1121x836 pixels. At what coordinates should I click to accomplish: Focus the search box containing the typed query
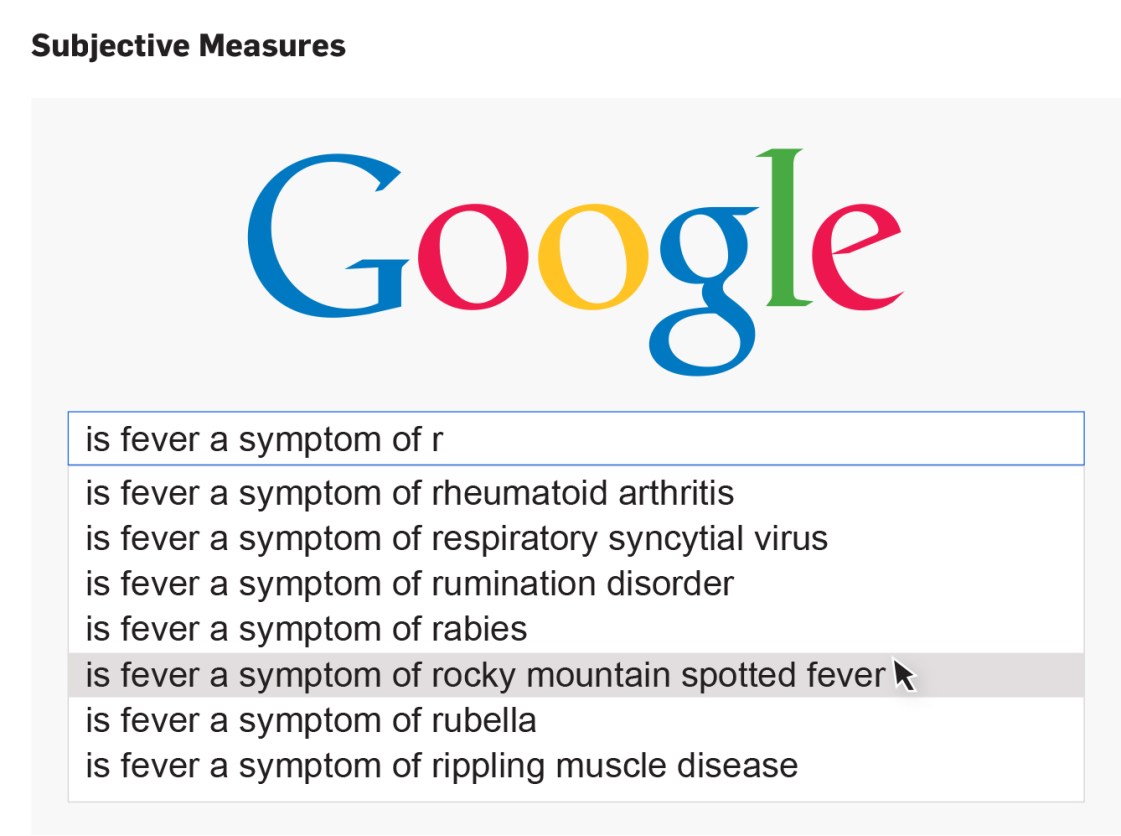tap(700, 439)
